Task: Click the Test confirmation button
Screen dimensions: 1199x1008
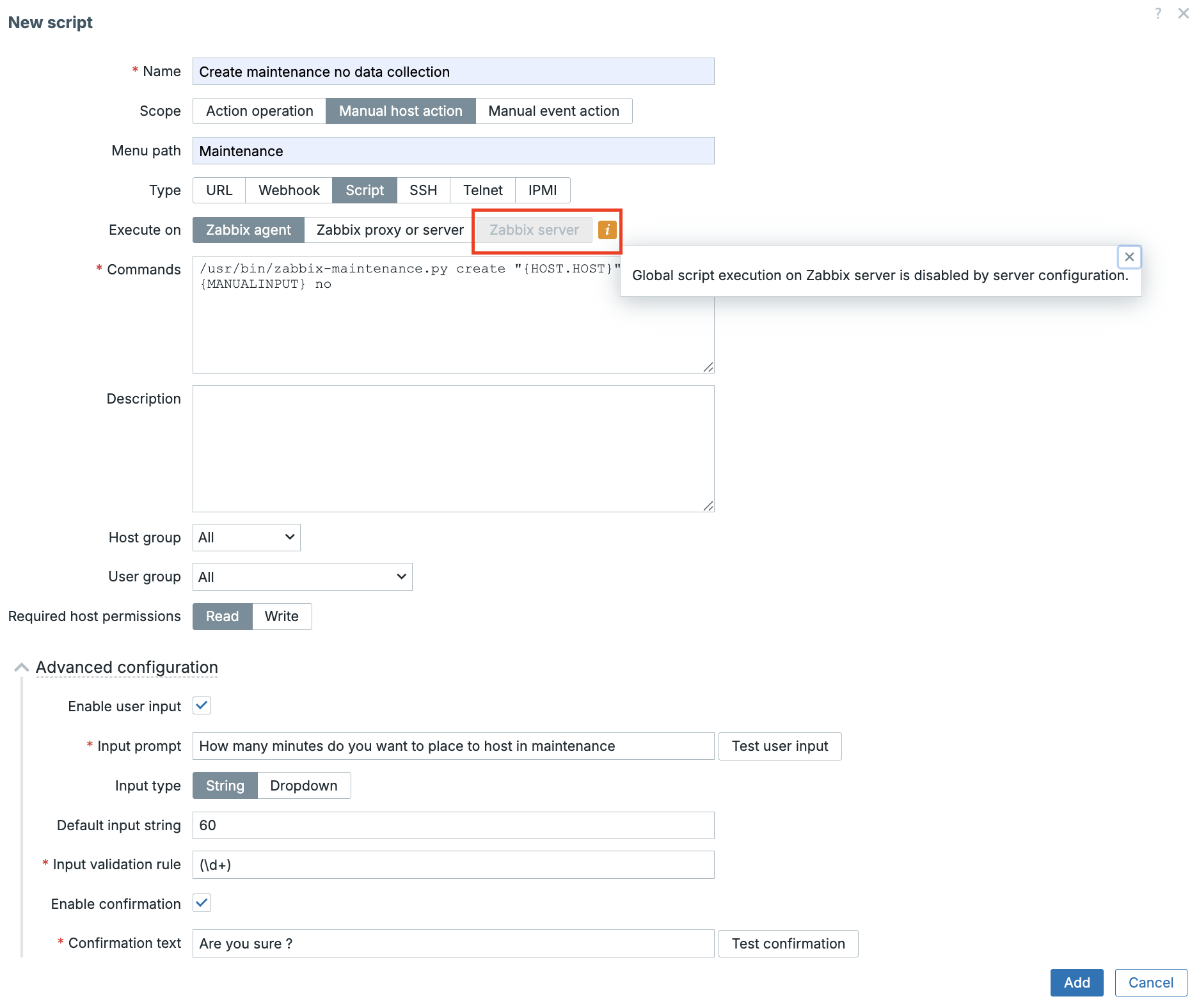Action: pos(788,944)
